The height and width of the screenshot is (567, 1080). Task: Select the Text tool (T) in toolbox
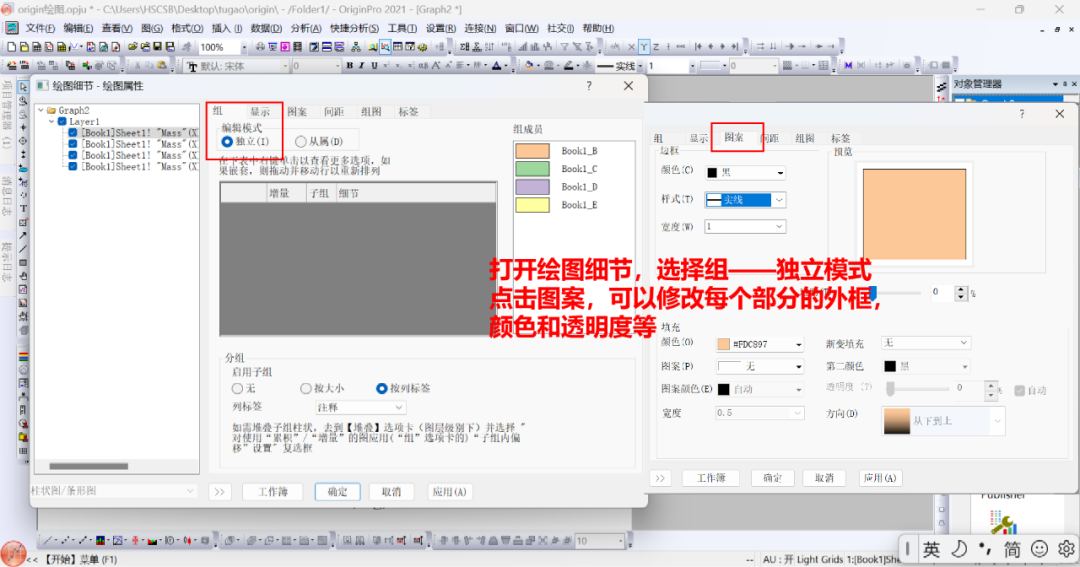click(x=23, y=208)
